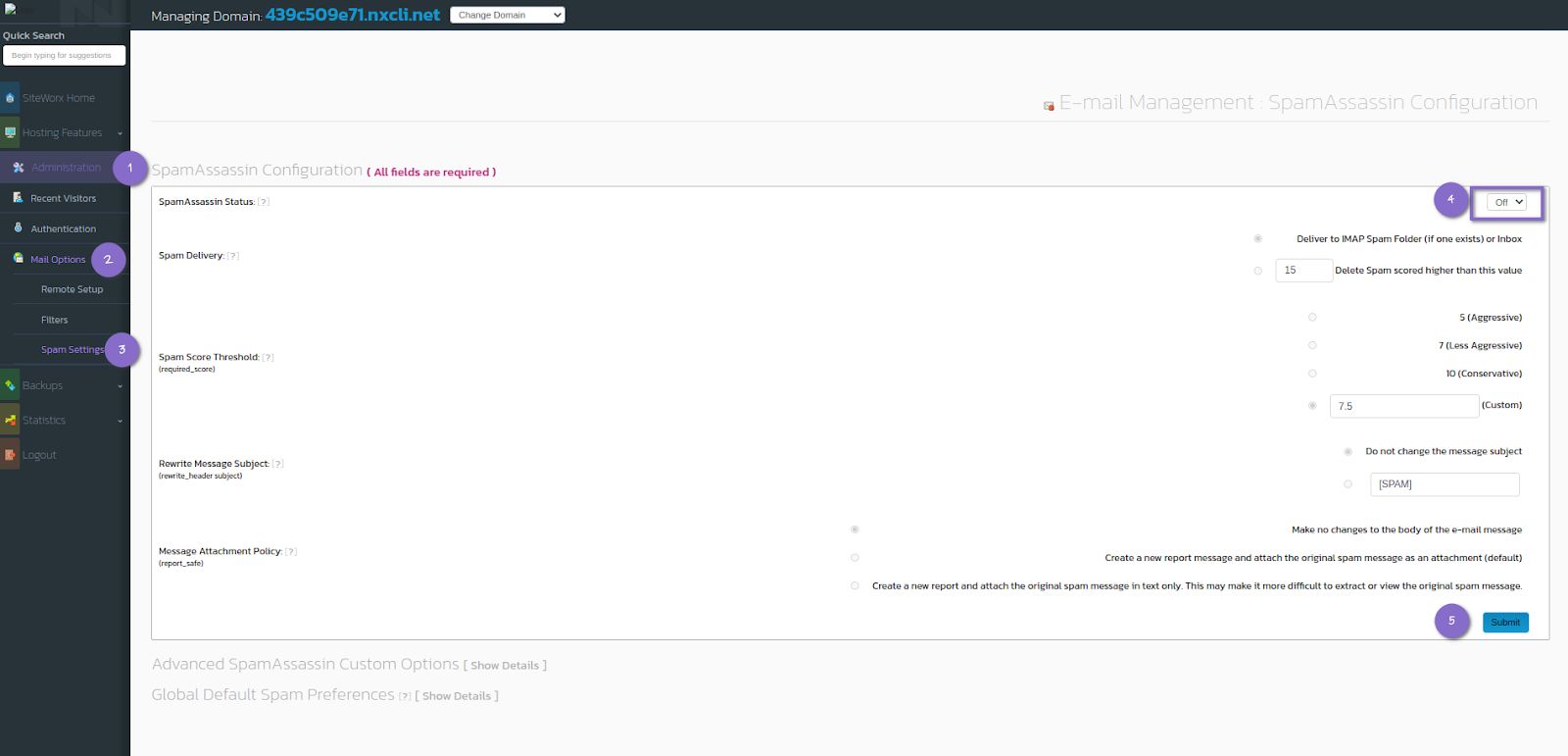Click the SiteWorx Home icon
Image resolution: width=1568 pixels, height=756 pixels.
(10, 98)
